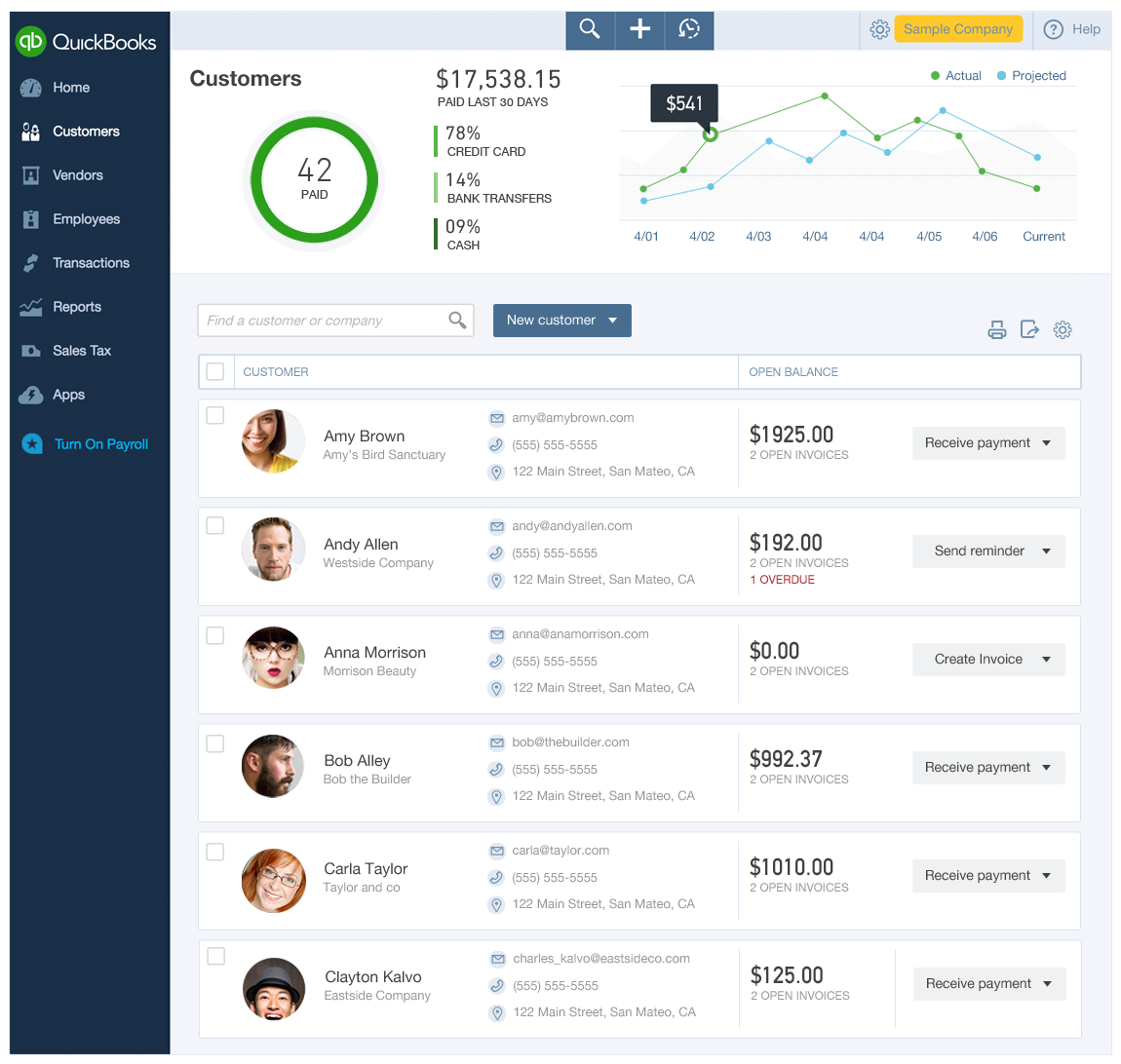
Task: Click phone icon for Andy Allen
Action: 496,553
